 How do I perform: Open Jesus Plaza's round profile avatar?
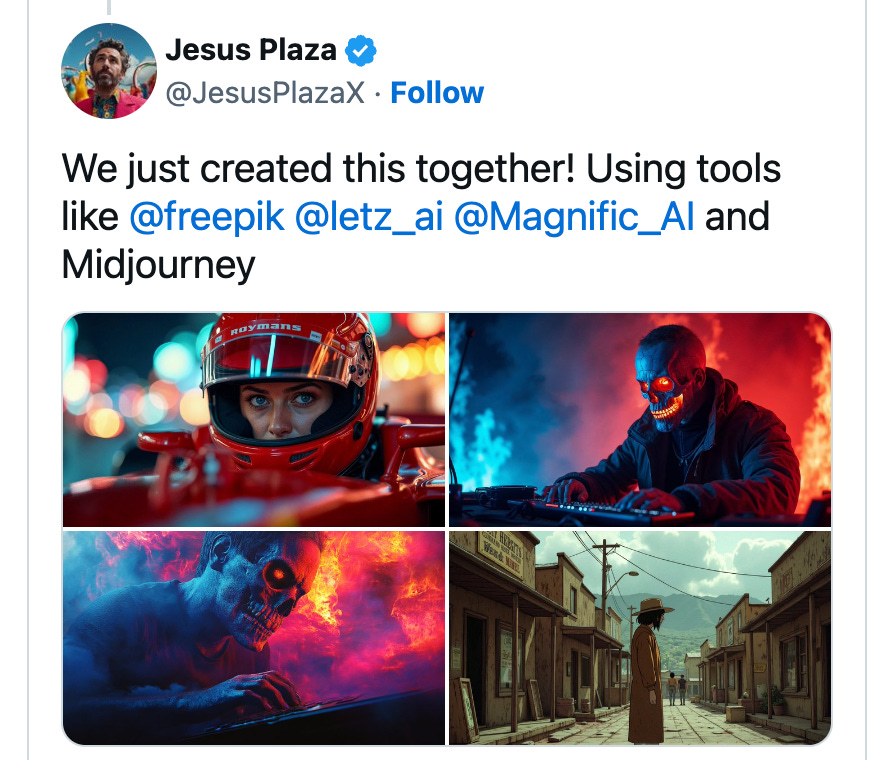(109, 71)
